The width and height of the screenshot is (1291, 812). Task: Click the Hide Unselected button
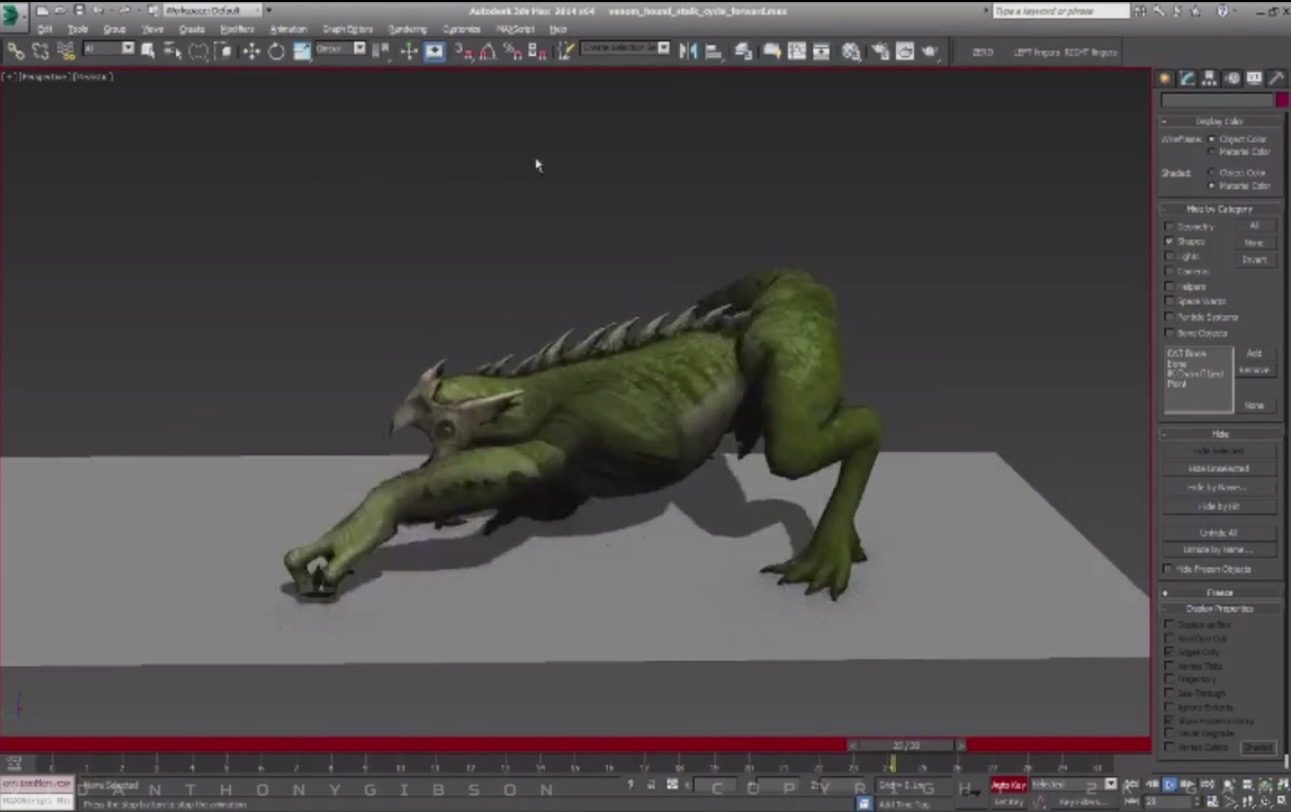(x=1218, y=468)
